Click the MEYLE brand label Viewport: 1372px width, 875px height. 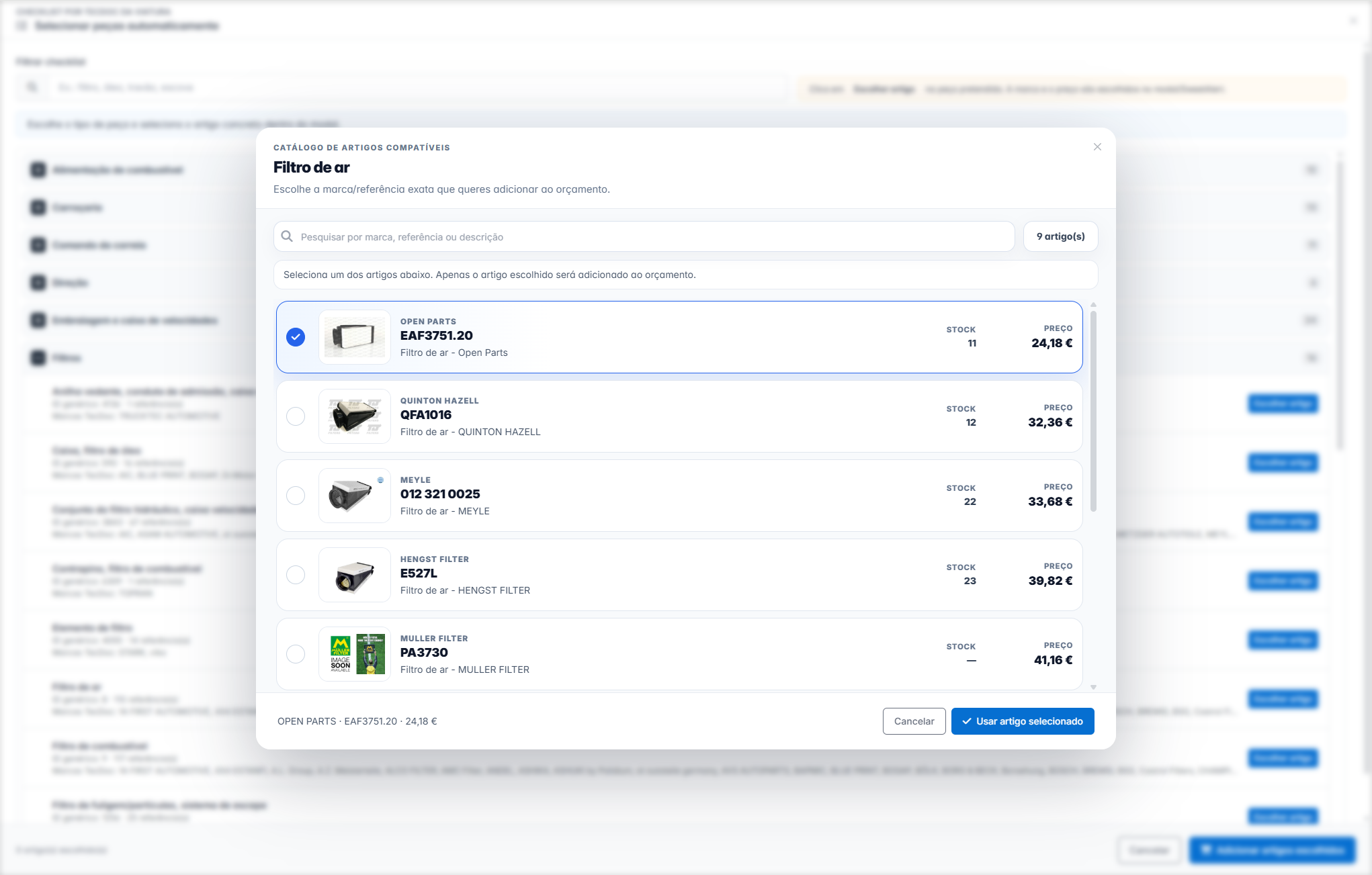coord(415,480)
